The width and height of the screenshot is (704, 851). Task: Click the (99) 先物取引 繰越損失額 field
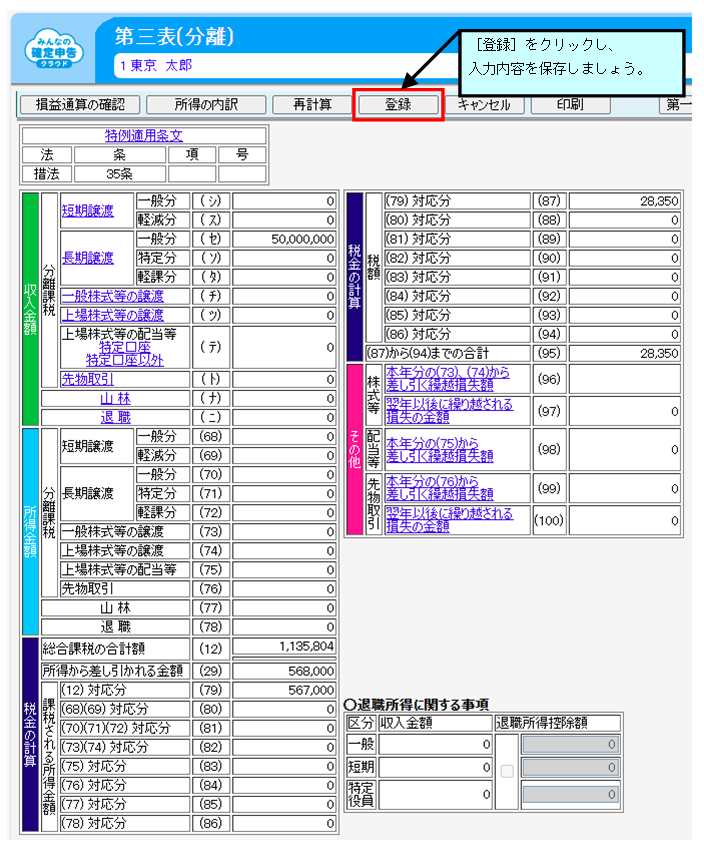[624, 488]
